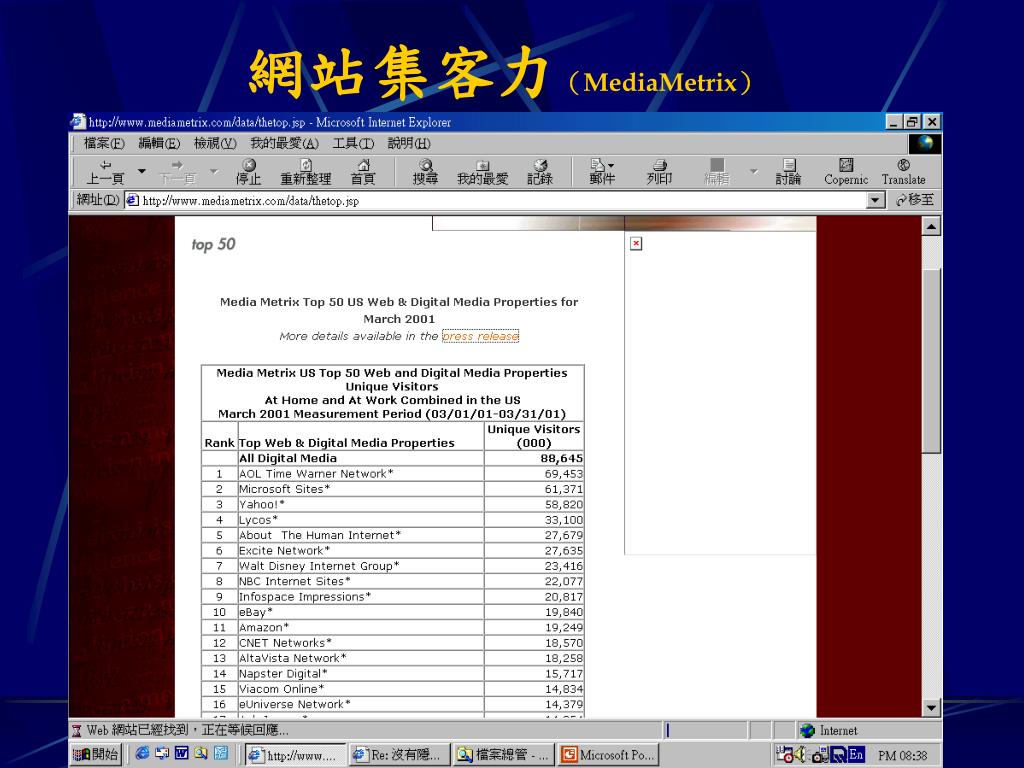Click the broken image placeholder icon
The height and width of the screenshot is (768, 1024).
[636, 244]
